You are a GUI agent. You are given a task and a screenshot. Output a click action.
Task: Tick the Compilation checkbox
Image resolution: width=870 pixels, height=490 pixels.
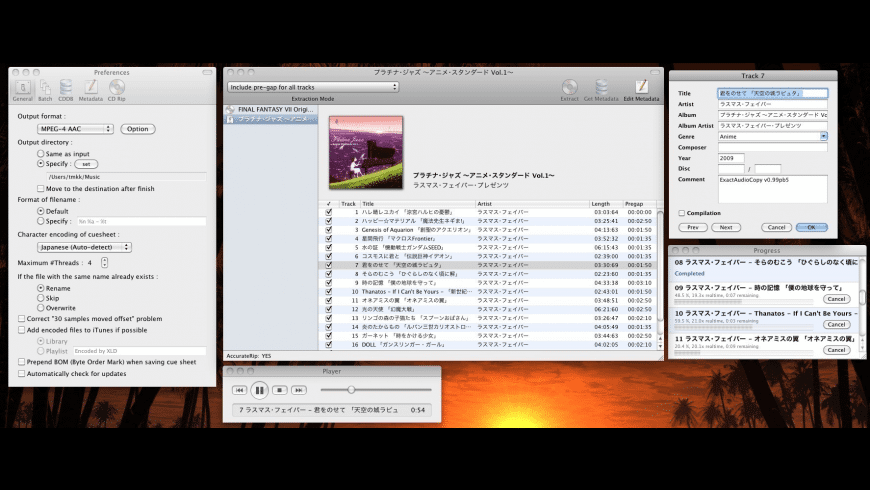tap(681, 213)
